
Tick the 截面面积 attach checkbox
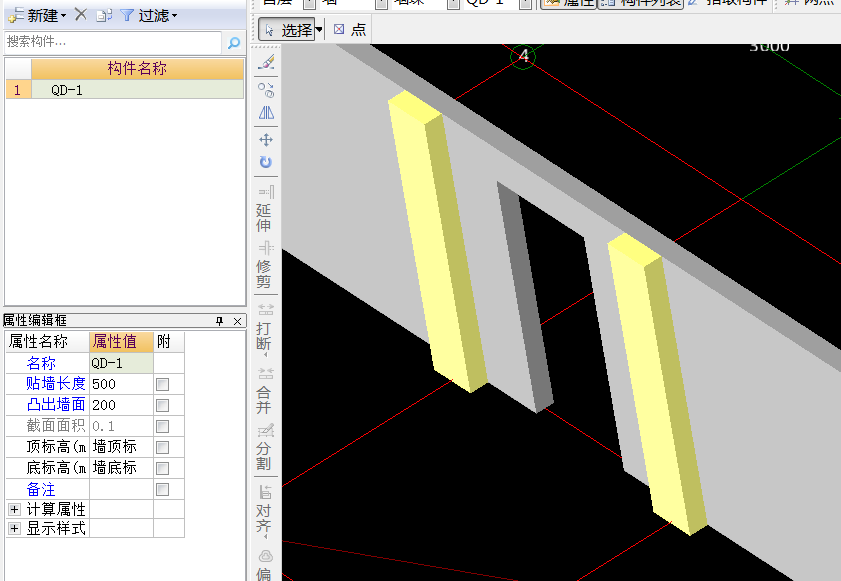(163, 426)
